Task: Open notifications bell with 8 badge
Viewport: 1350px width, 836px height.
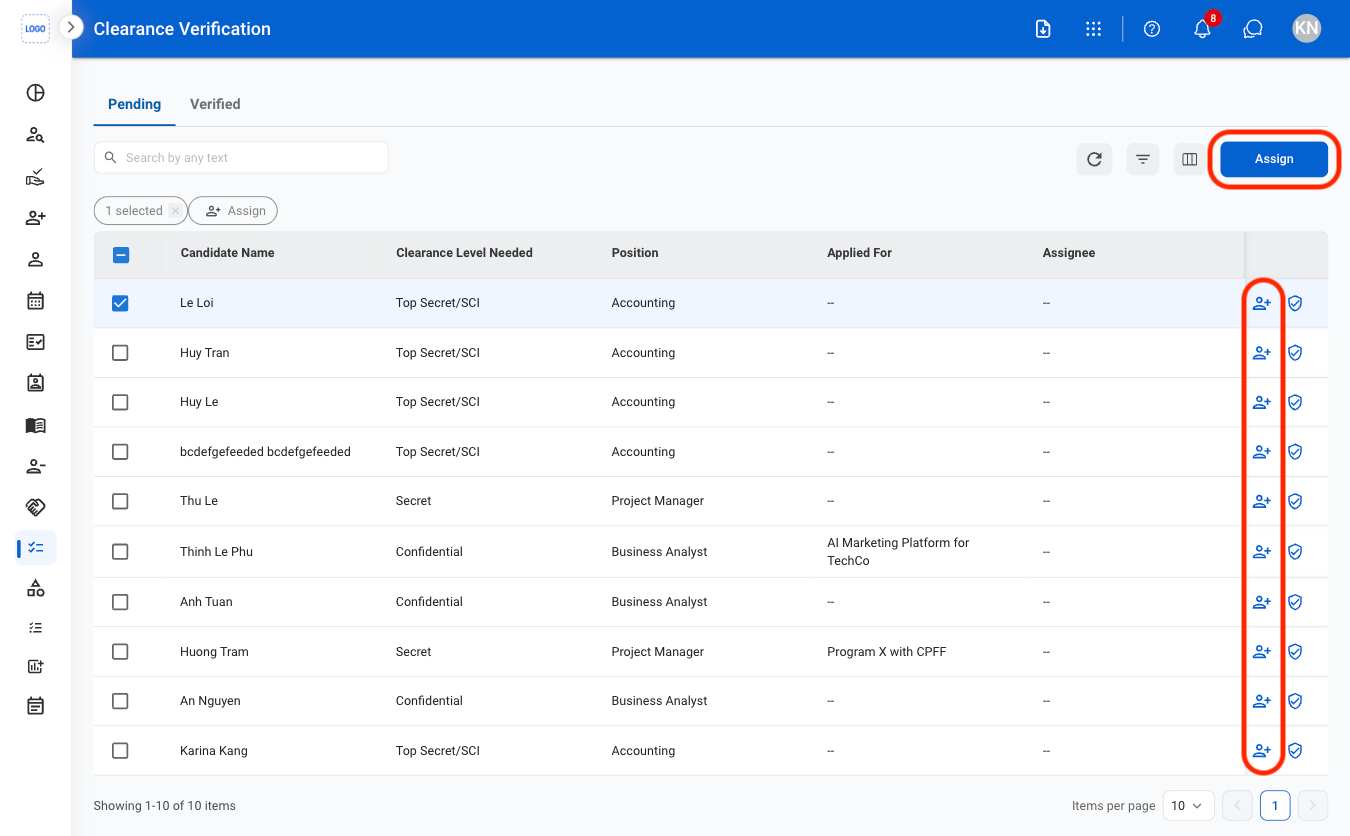Action: point(1203,28)
